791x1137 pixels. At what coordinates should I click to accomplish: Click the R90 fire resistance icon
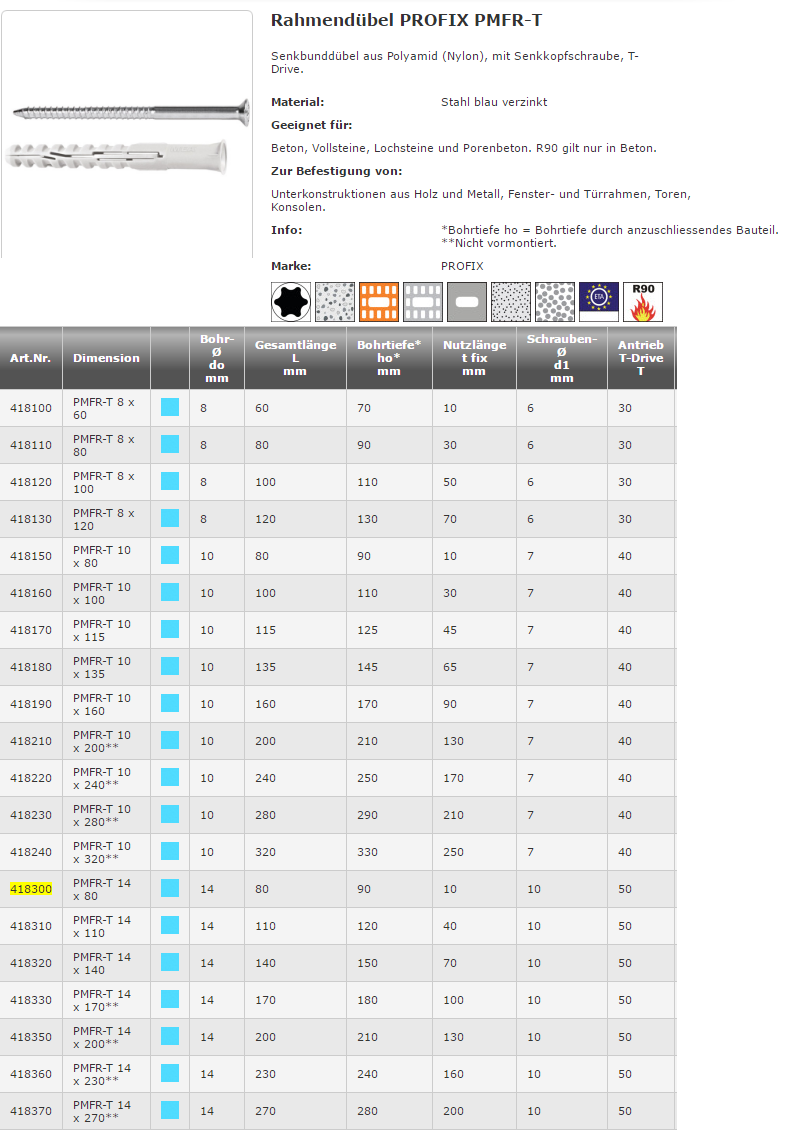(x=643, y=302)
